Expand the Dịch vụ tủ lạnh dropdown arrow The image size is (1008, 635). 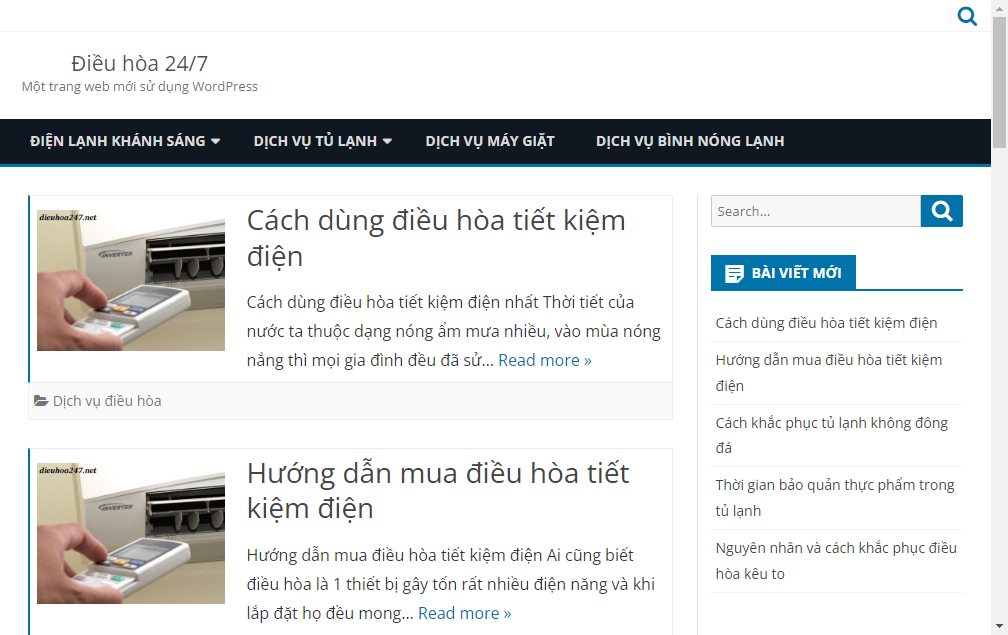[387, 141]
